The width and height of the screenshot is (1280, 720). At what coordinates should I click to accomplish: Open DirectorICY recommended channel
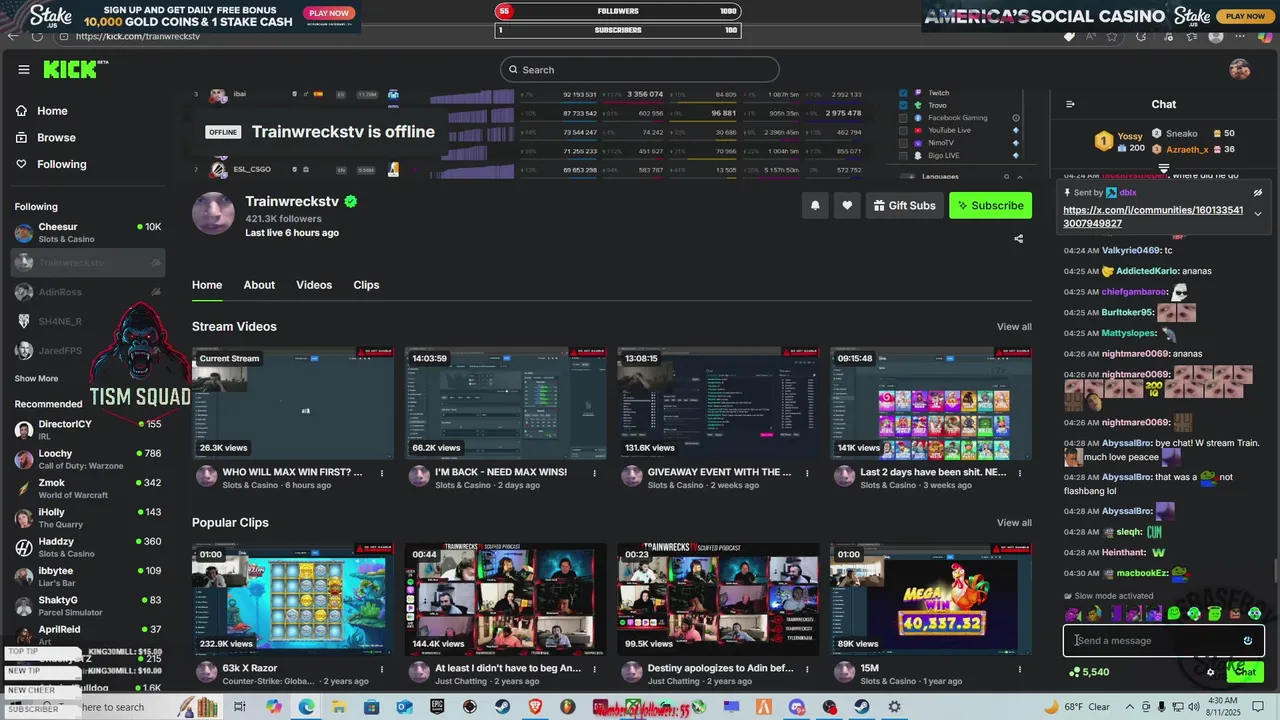pos(88,430)
